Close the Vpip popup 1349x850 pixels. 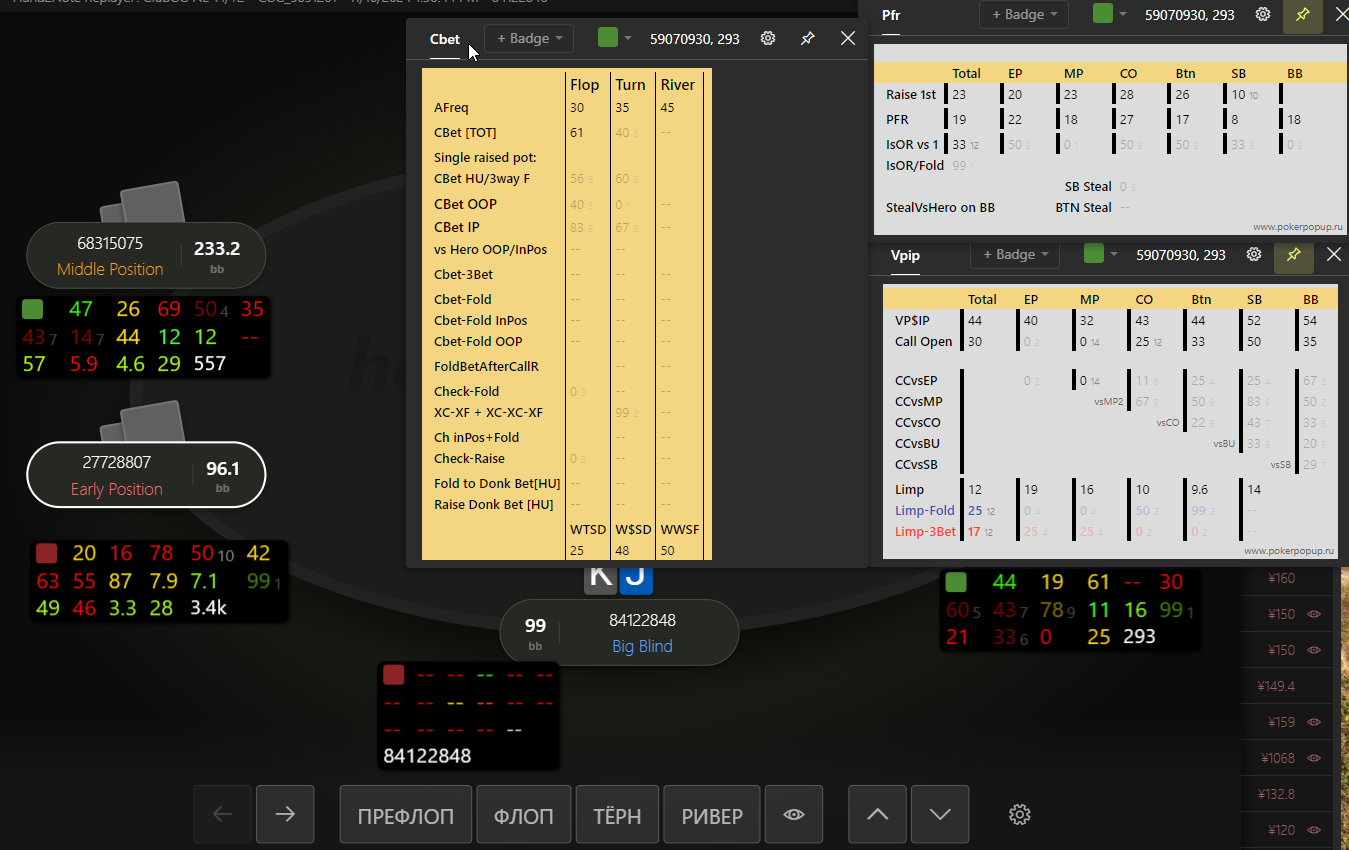1334,255
